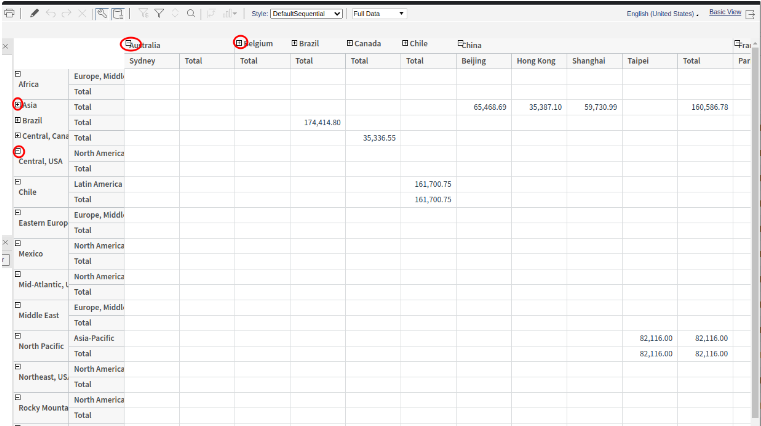Expand the Canada column header
Screen dimensions: 761x426
click(349, 43)
